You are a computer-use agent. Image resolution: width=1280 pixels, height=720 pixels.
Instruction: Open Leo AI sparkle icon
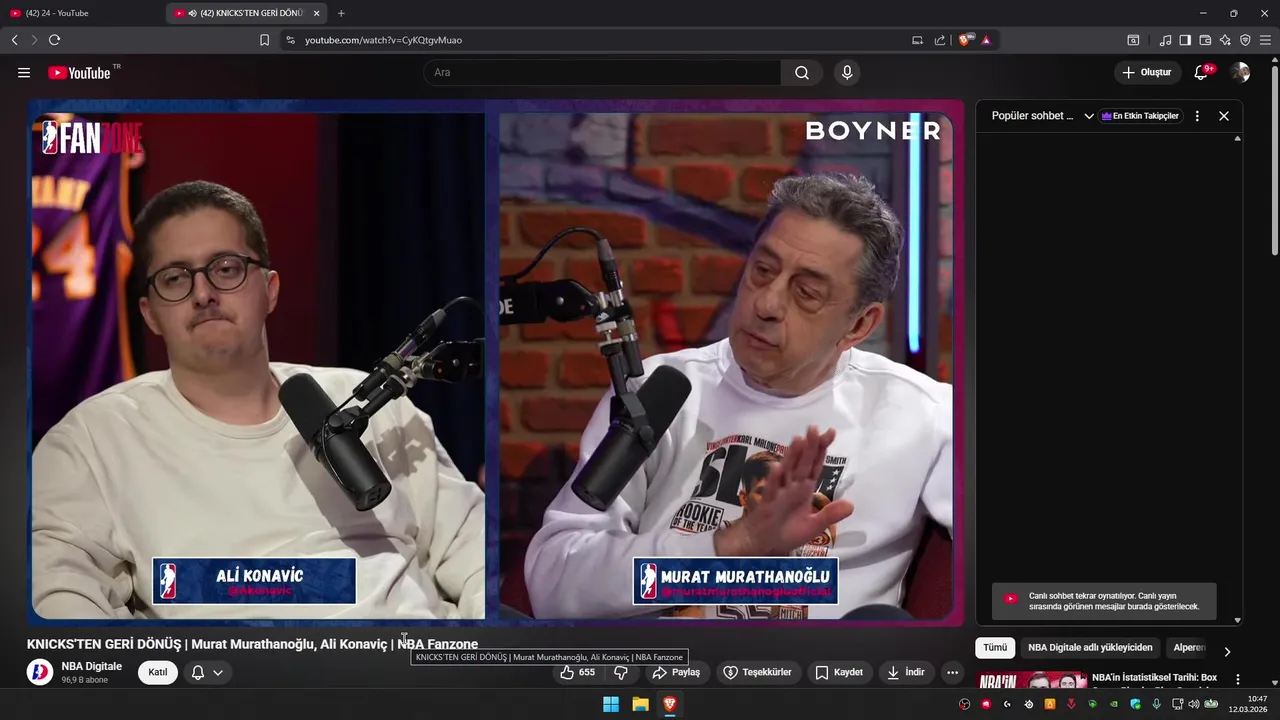click(x=1225, y=40)
